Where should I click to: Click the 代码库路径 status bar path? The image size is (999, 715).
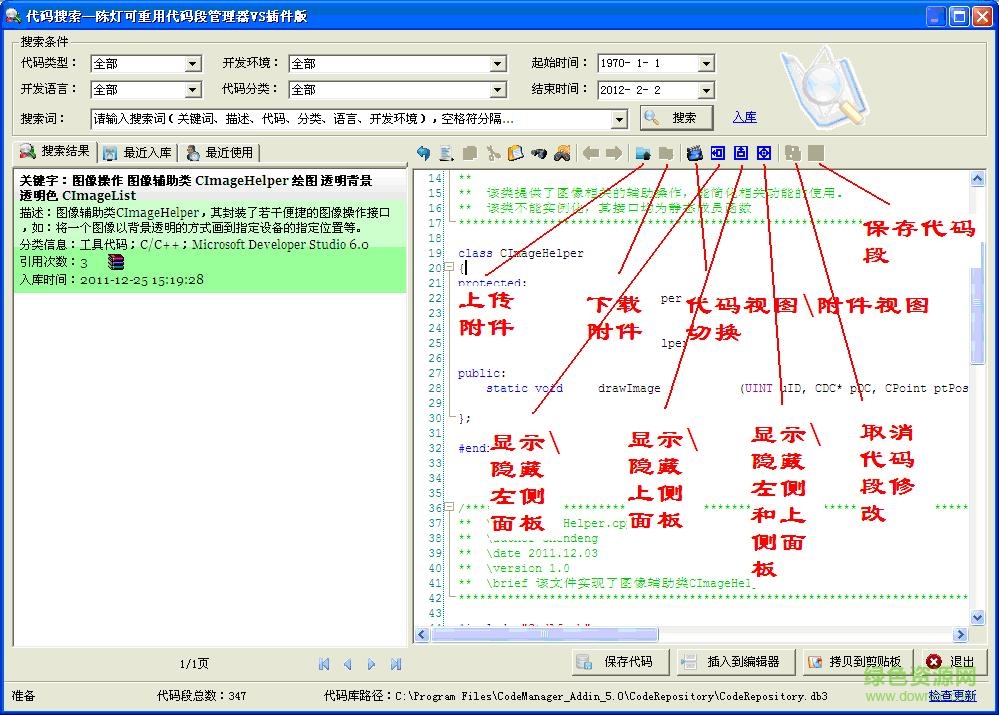[x=575, y=696]
